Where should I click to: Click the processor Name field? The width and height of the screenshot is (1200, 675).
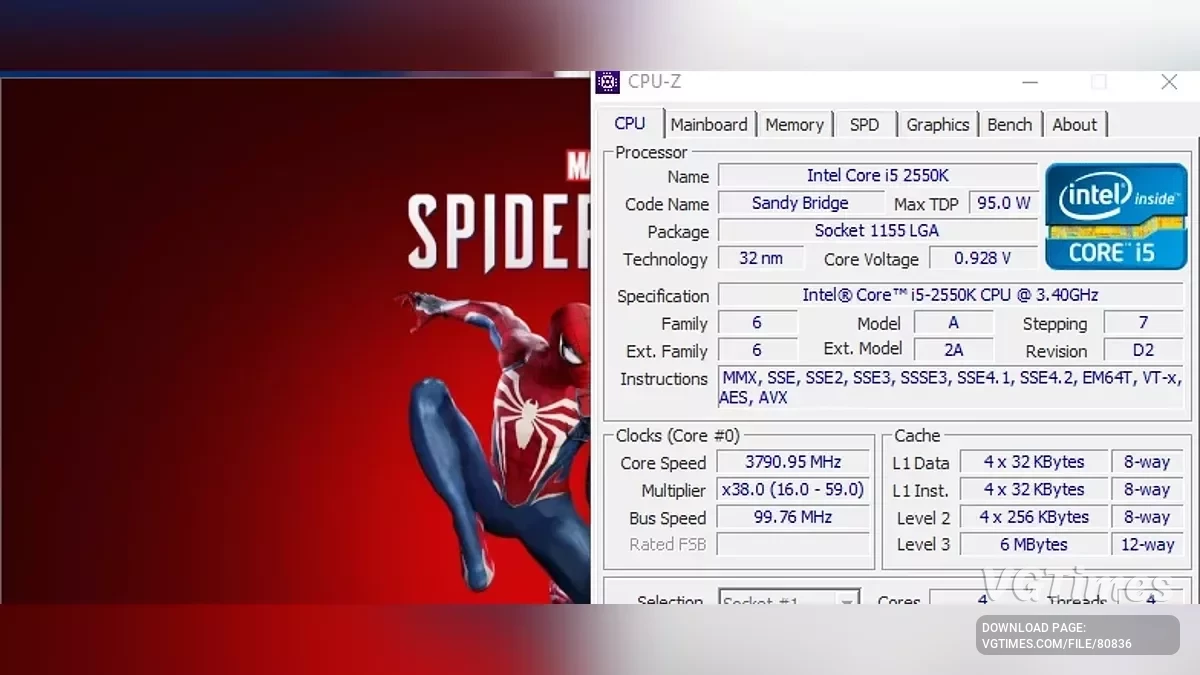tap(875, 175)
